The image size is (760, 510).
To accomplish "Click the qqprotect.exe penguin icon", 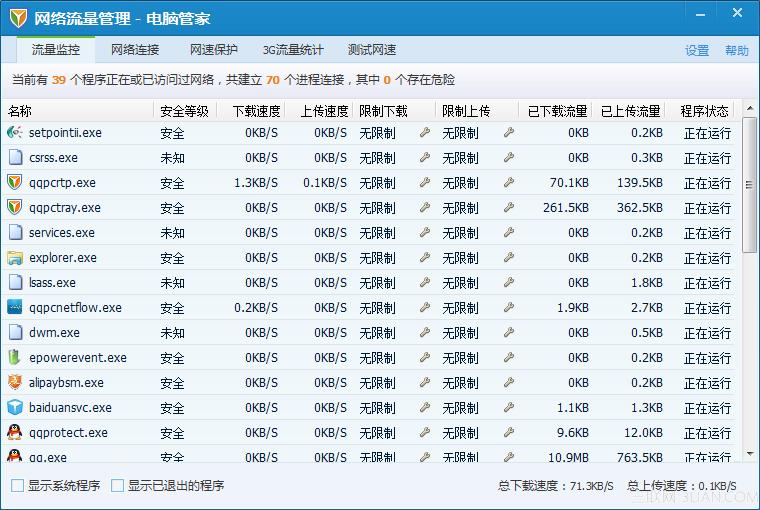I will 15,432.
